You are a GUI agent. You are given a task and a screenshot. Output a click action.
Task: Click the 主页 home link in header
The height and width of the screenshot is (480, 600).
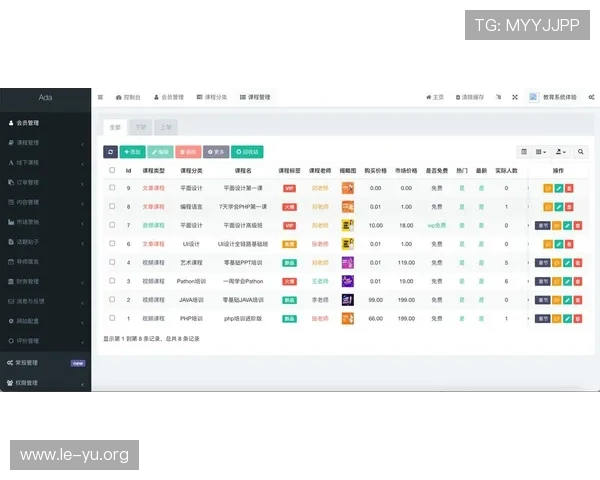tap(435, 97)
